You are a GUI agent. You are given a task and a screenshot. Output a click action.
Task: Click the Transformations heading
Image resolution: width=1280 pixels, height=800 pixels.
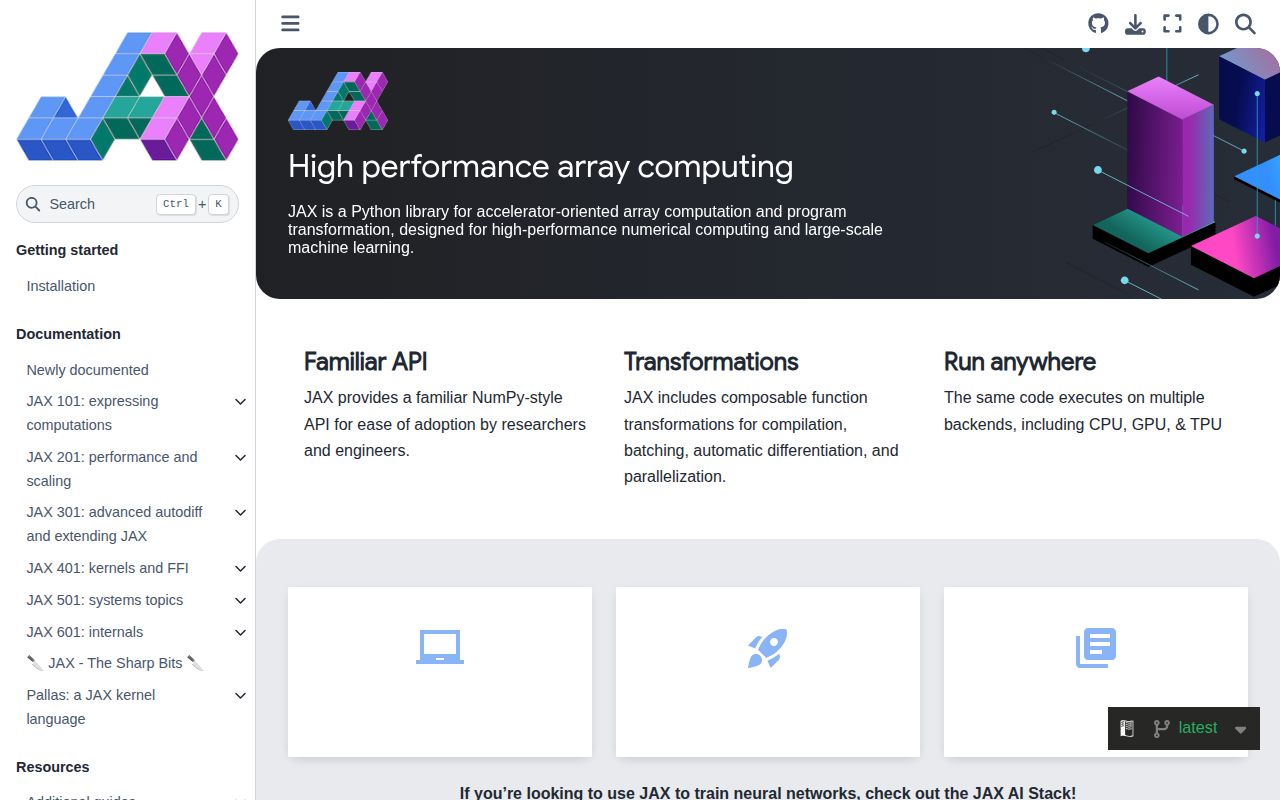(x=711, y=362)
